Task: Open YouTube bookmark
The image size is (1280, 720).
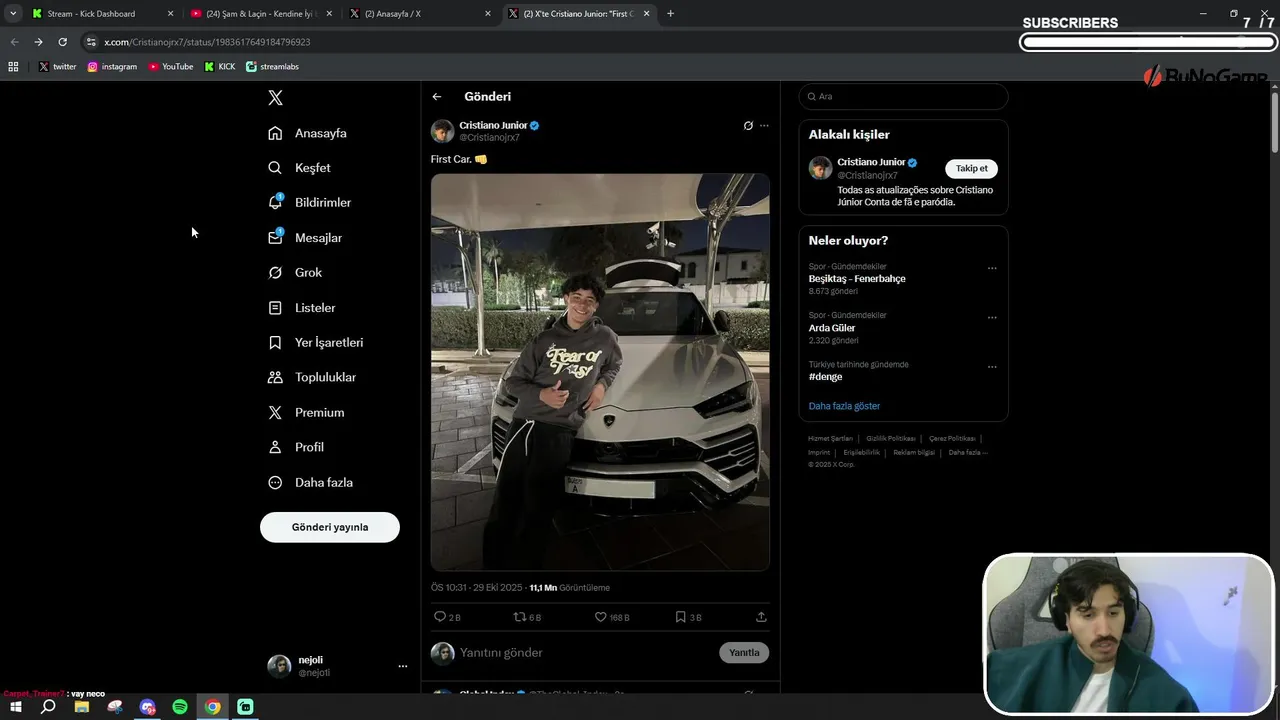Action: [171, 67]
